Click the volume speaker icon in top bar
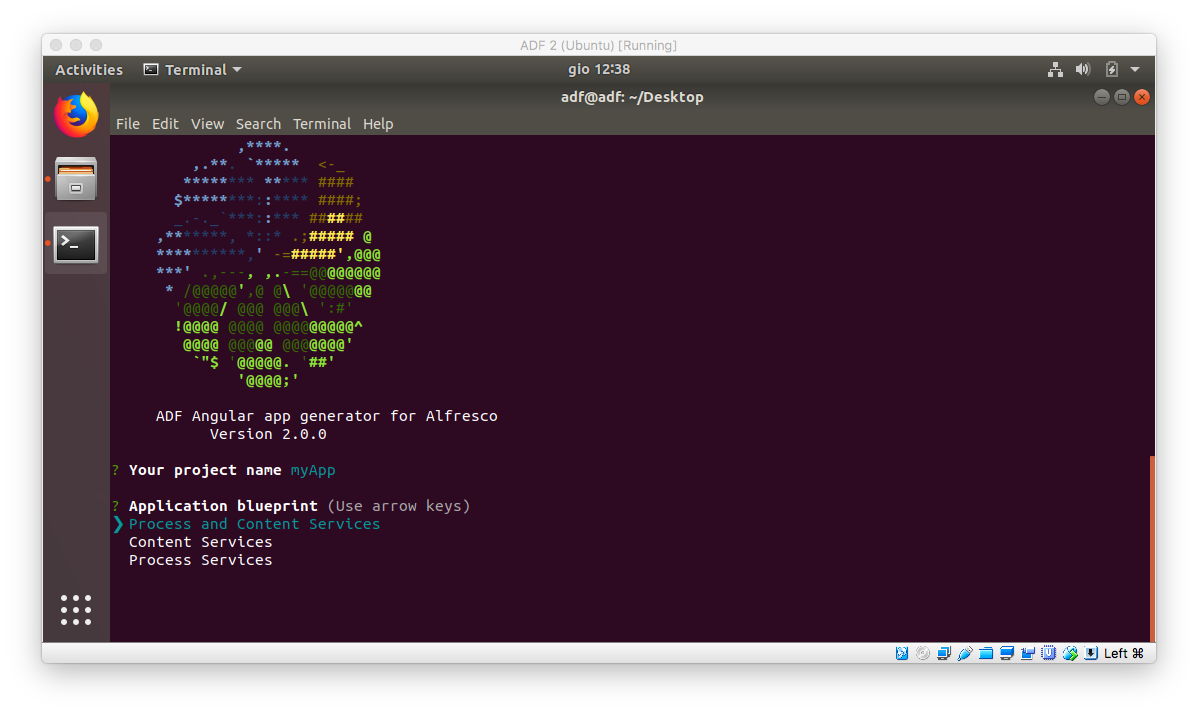Image resolution: width=1198 pixels, height=713 pixels. [x=1083, y=70]
